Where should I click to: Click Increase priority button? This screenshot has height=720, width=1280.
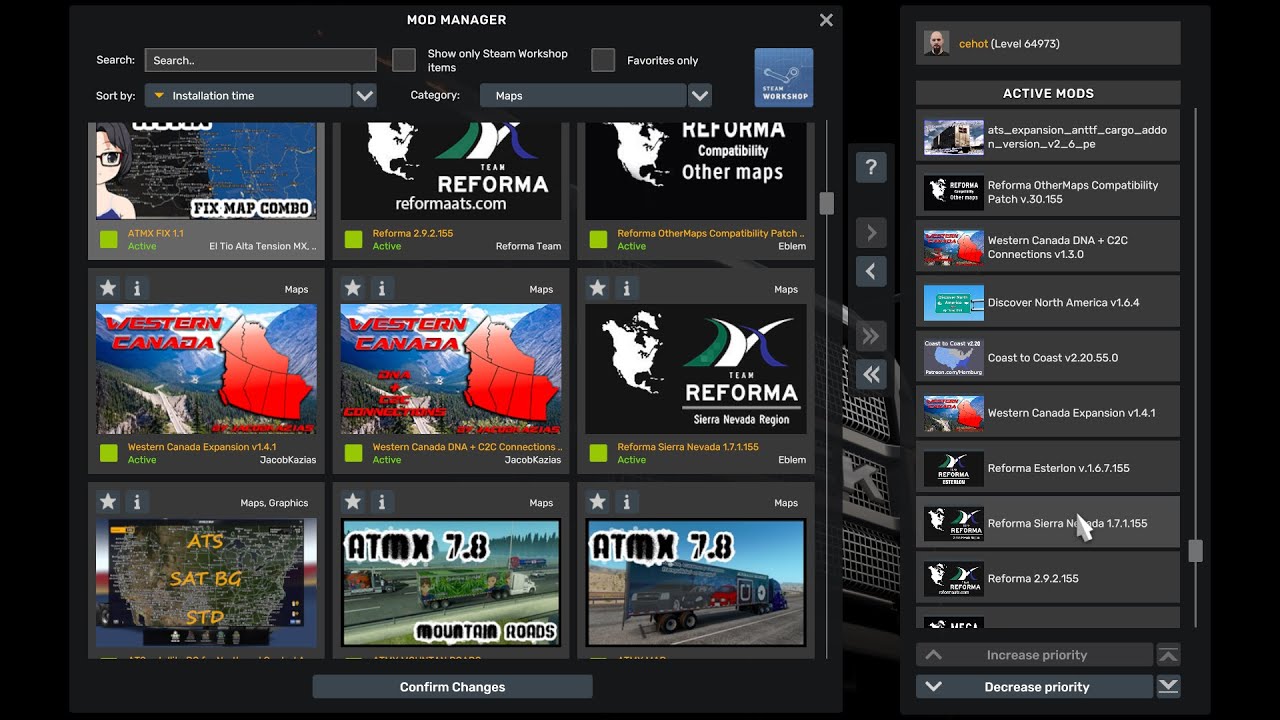click(1034, 655)
